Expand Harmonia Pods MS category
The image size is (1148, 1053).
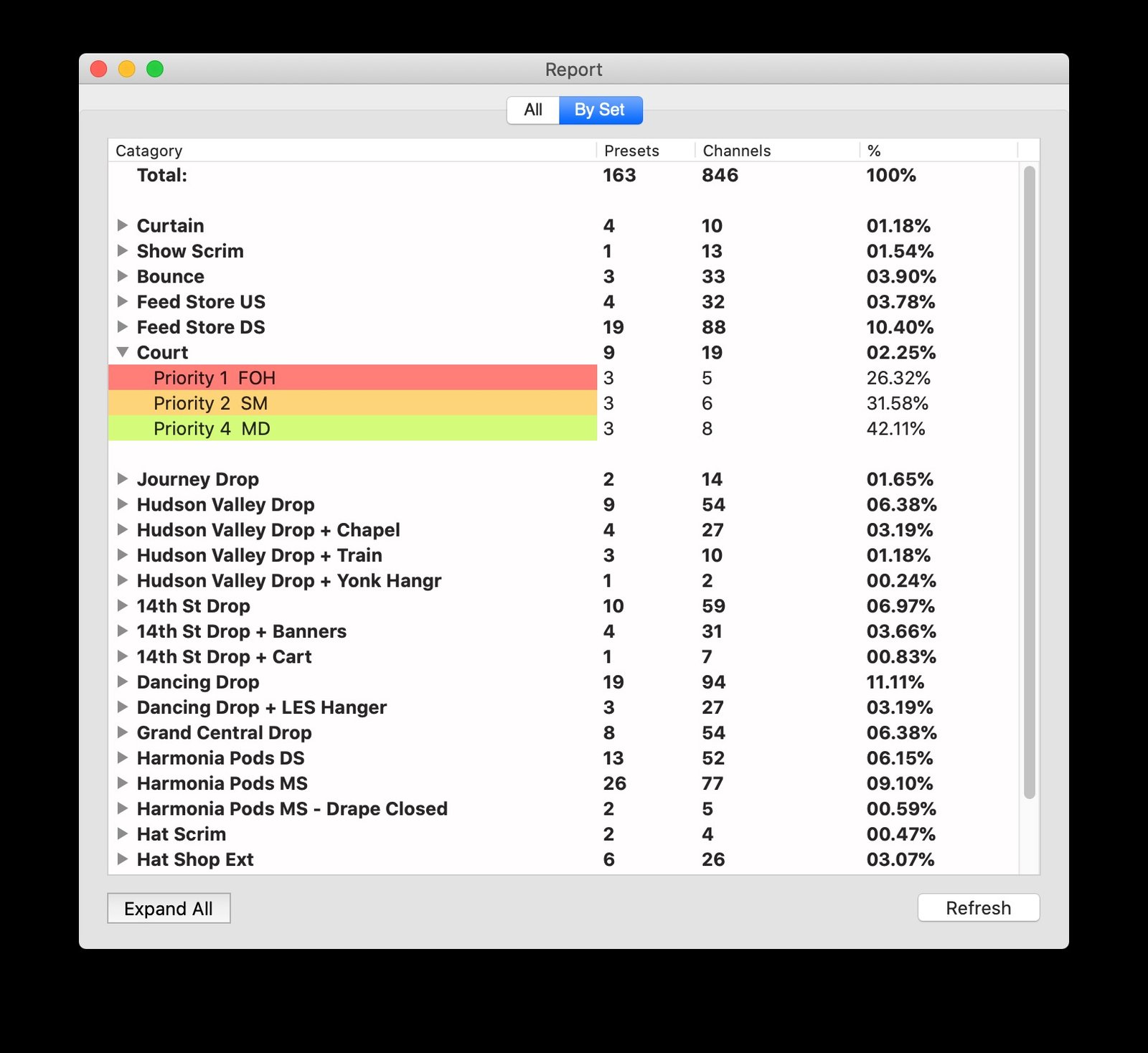pyautogui.click(x=123, y=783)
